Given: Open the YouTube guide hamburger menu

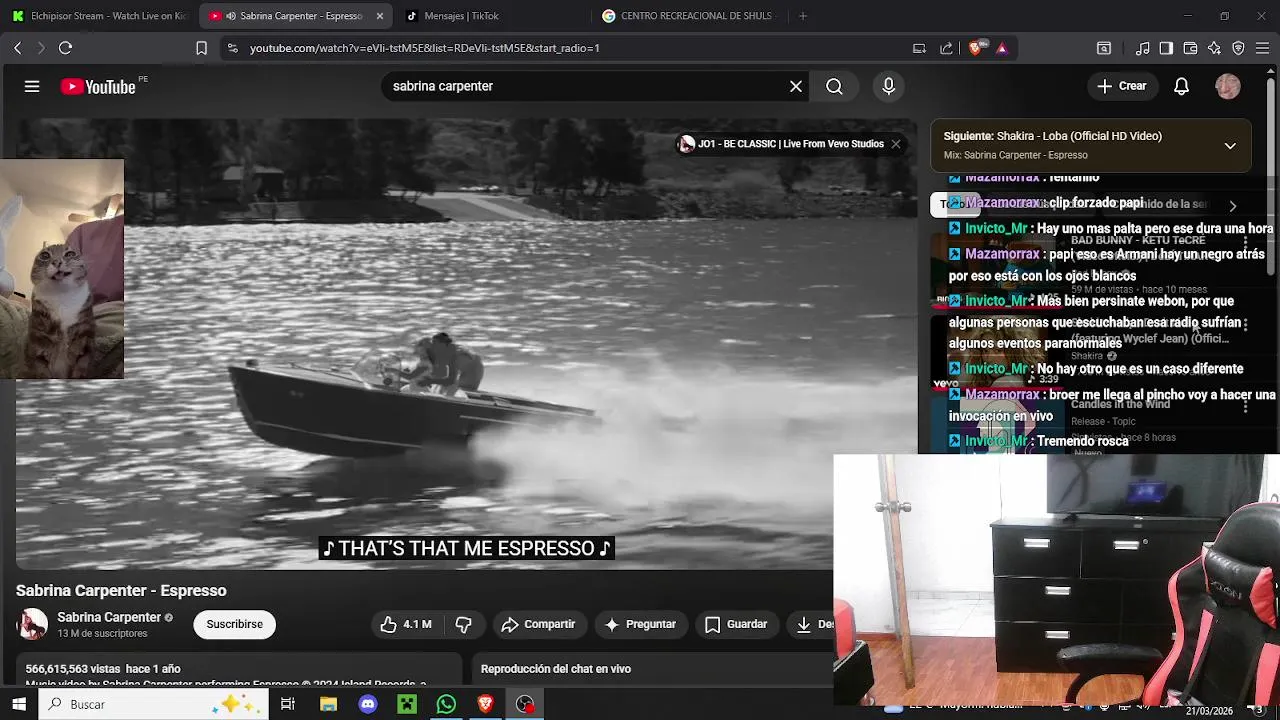Looking at the screenshot, I should point(32,87).
